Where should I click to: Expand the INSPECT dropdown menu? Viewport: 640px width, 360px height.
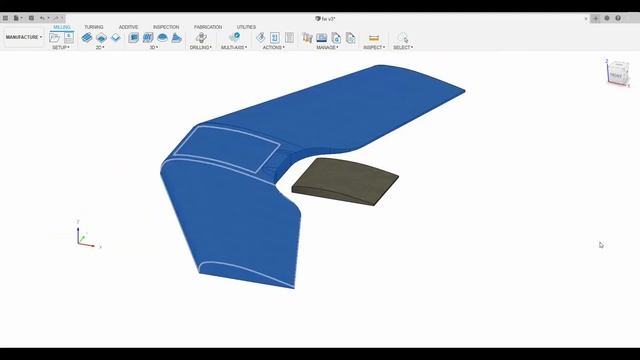(374, 47)
